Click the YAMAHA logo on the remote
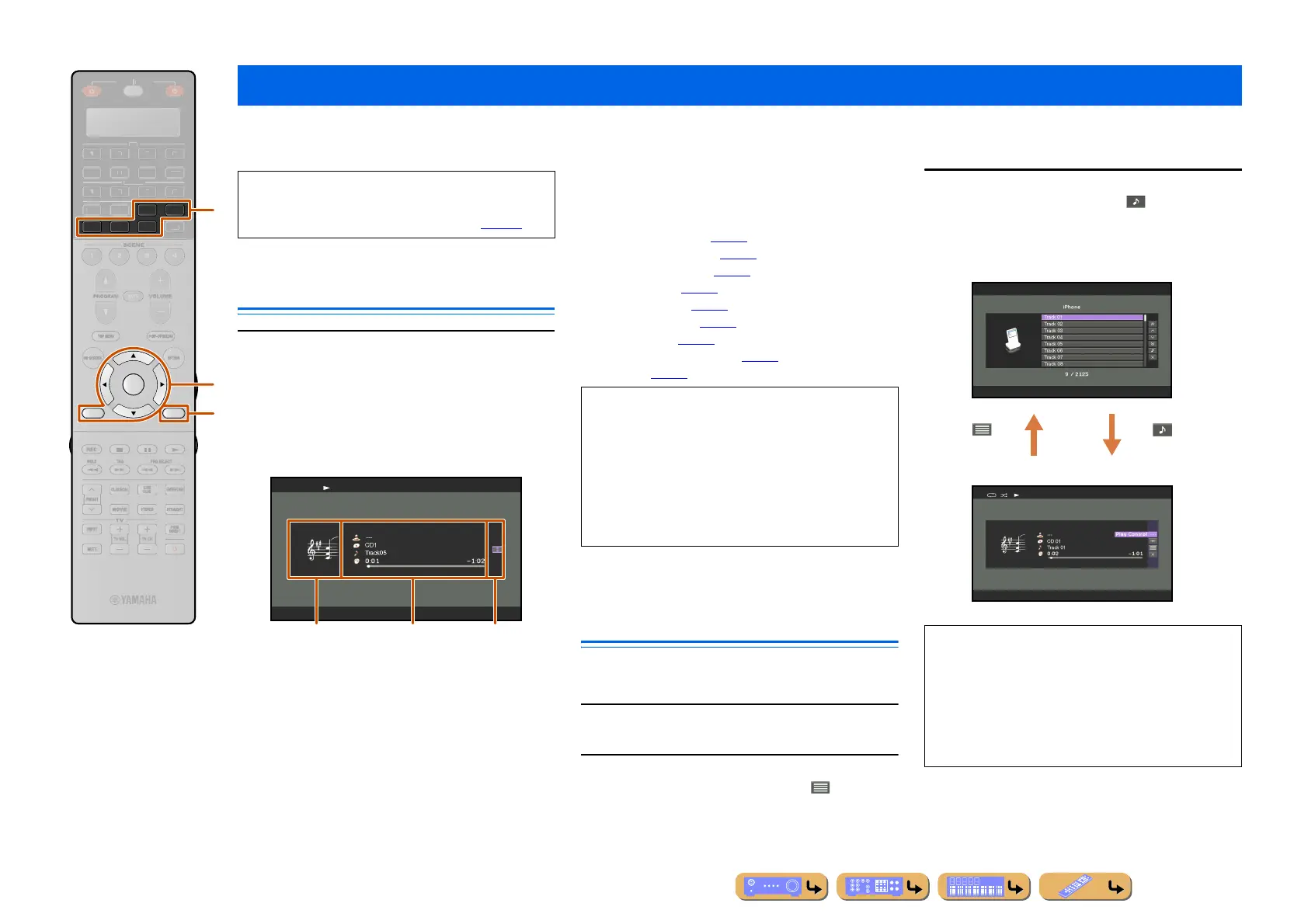Screen dimensions: 1308x924 click(x=134, y=600)
